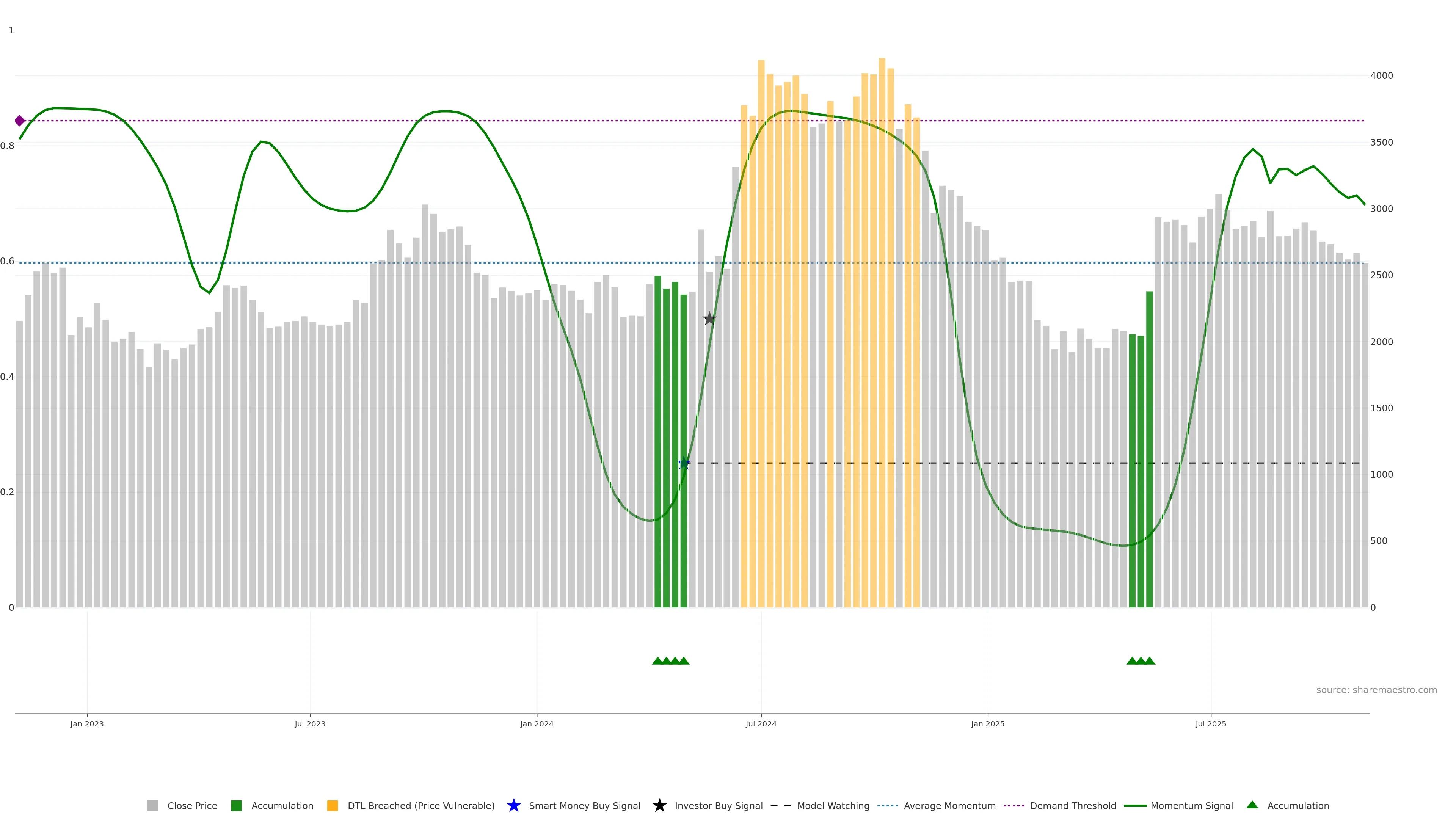Image resolution: width=1456 pixels, height=819 pixels.
Task: Click the dark Investor Buy star on the chart
Action: [709, 319]
